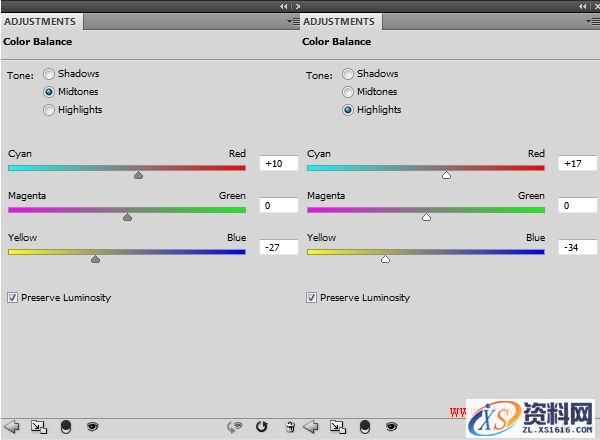Select the Midtones tone in the right panel

pos(348,92)
